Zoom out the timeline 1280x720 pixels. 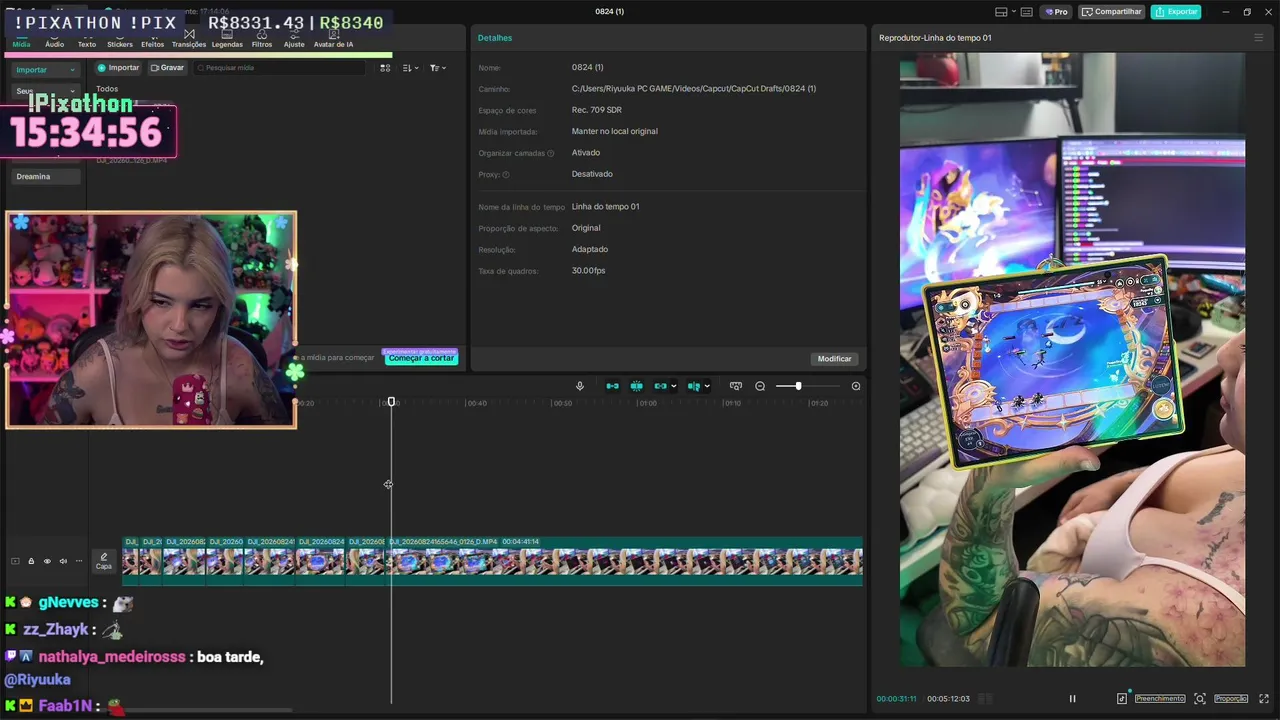click(x=760, y=386)
